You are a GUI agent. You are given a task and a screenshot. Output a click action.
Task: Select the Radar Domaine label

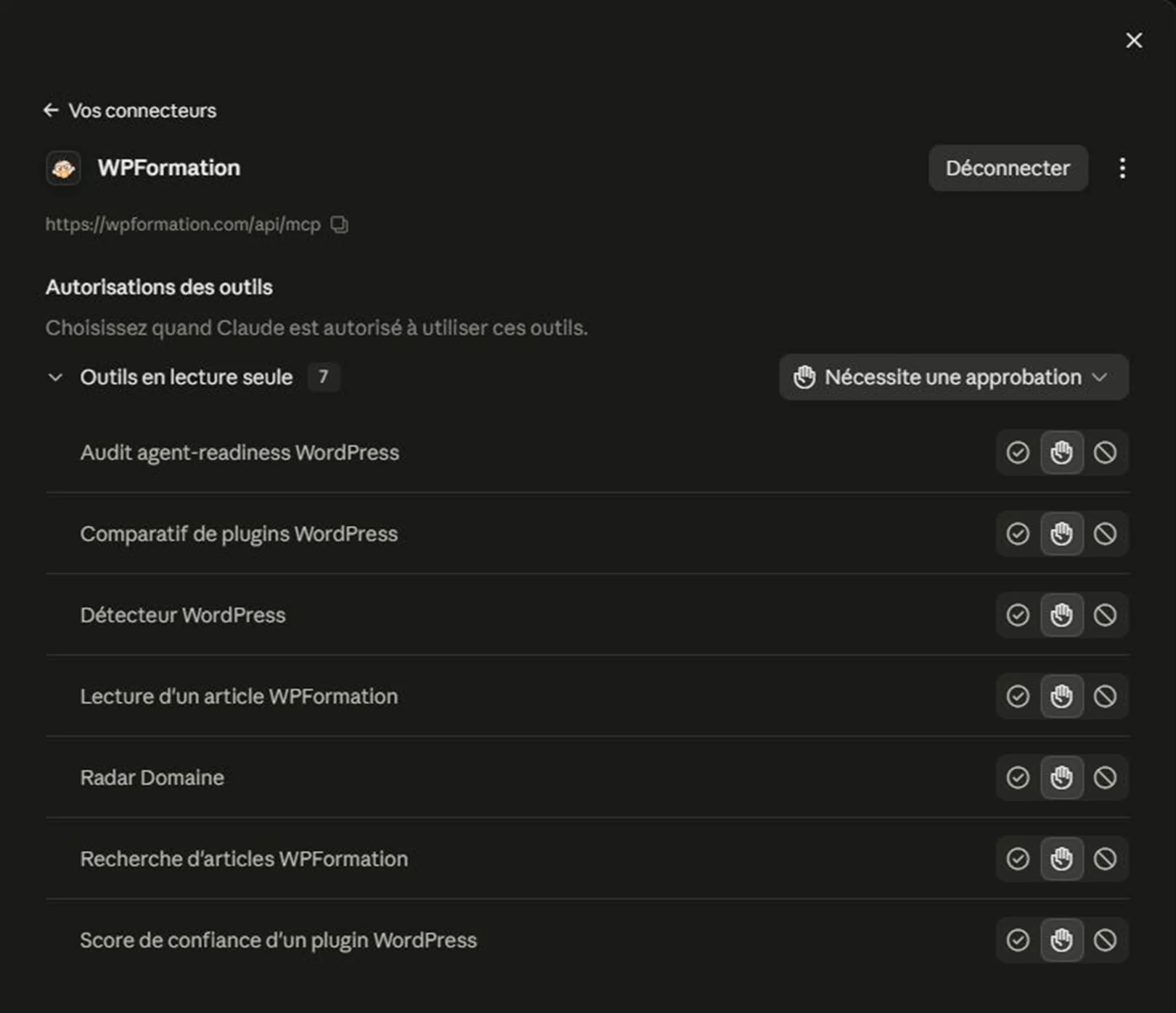tap(152, 778)
